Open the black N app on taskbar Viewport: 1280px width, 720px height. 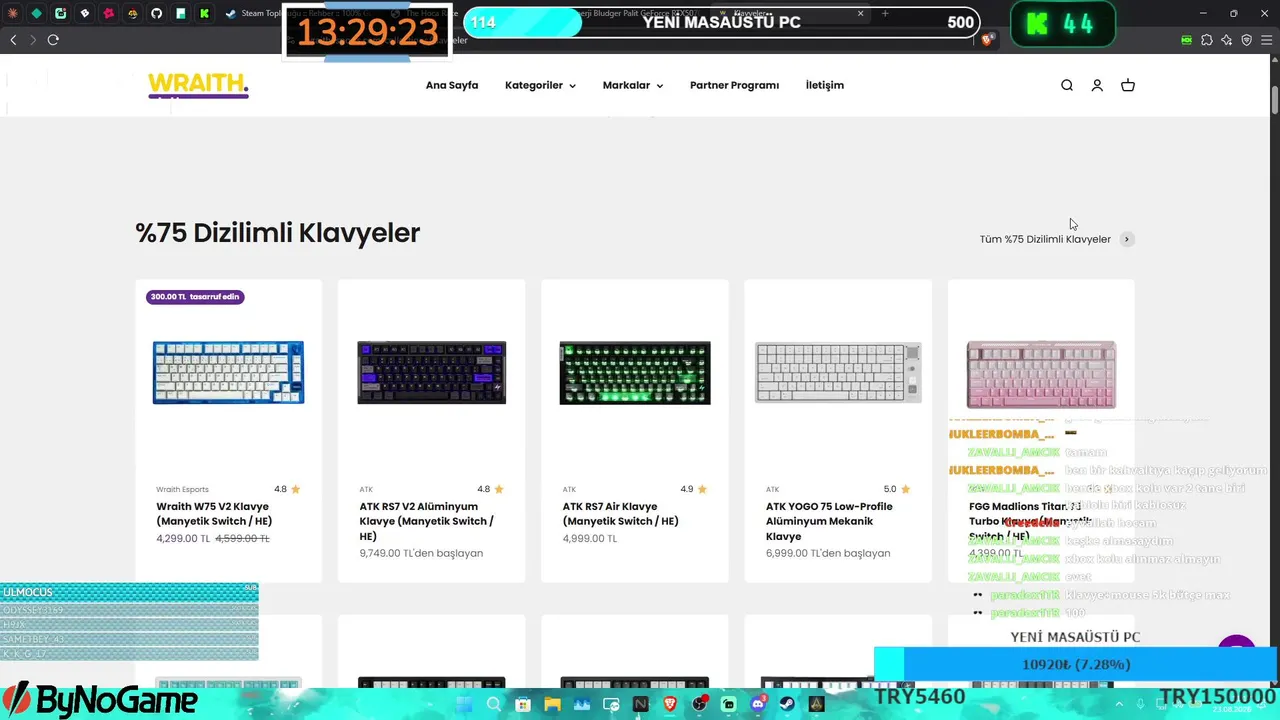641,704
